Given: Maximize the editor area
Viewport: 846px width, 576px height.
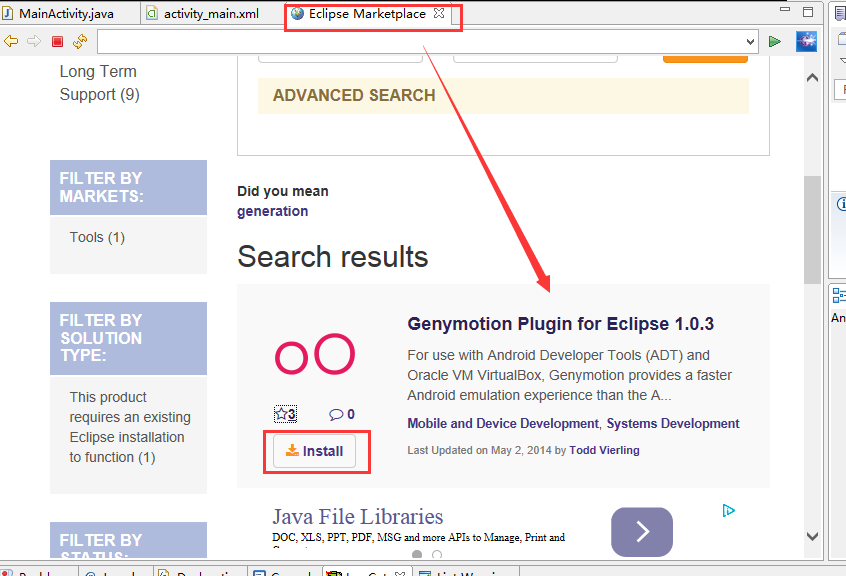Looking at the screenshot, I should click(808, 12).
